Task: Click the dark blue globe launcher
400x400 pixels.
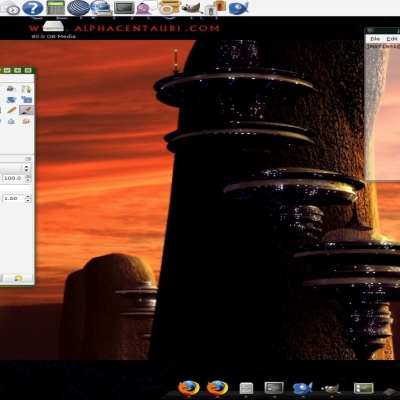Action: 78,8
